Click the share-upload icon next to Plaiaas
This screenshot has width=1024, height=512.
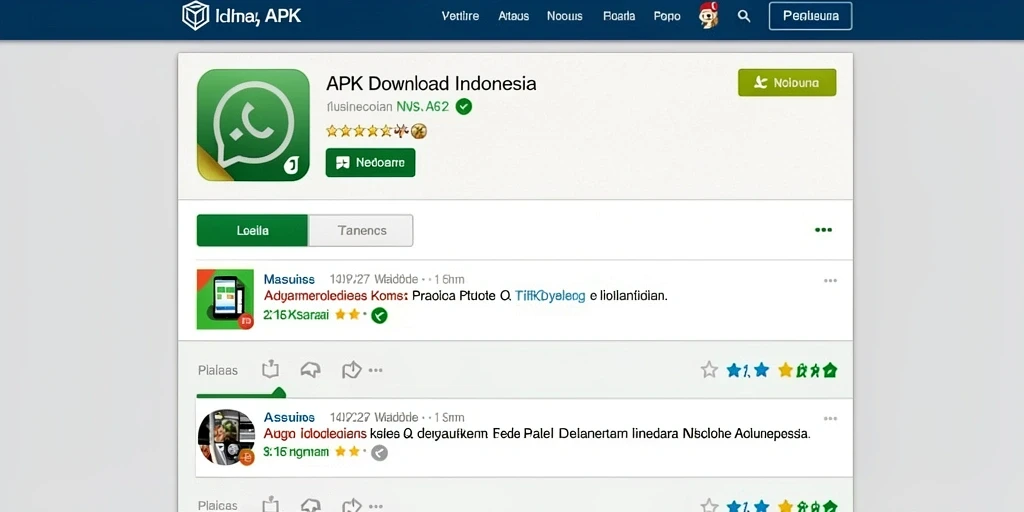click(270, 370)
